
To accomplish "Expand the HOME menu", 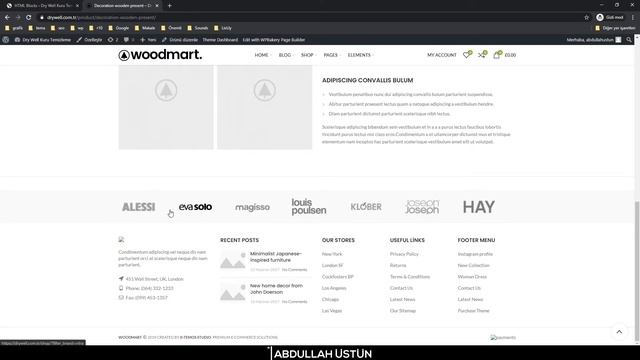I will coord(262,55).
